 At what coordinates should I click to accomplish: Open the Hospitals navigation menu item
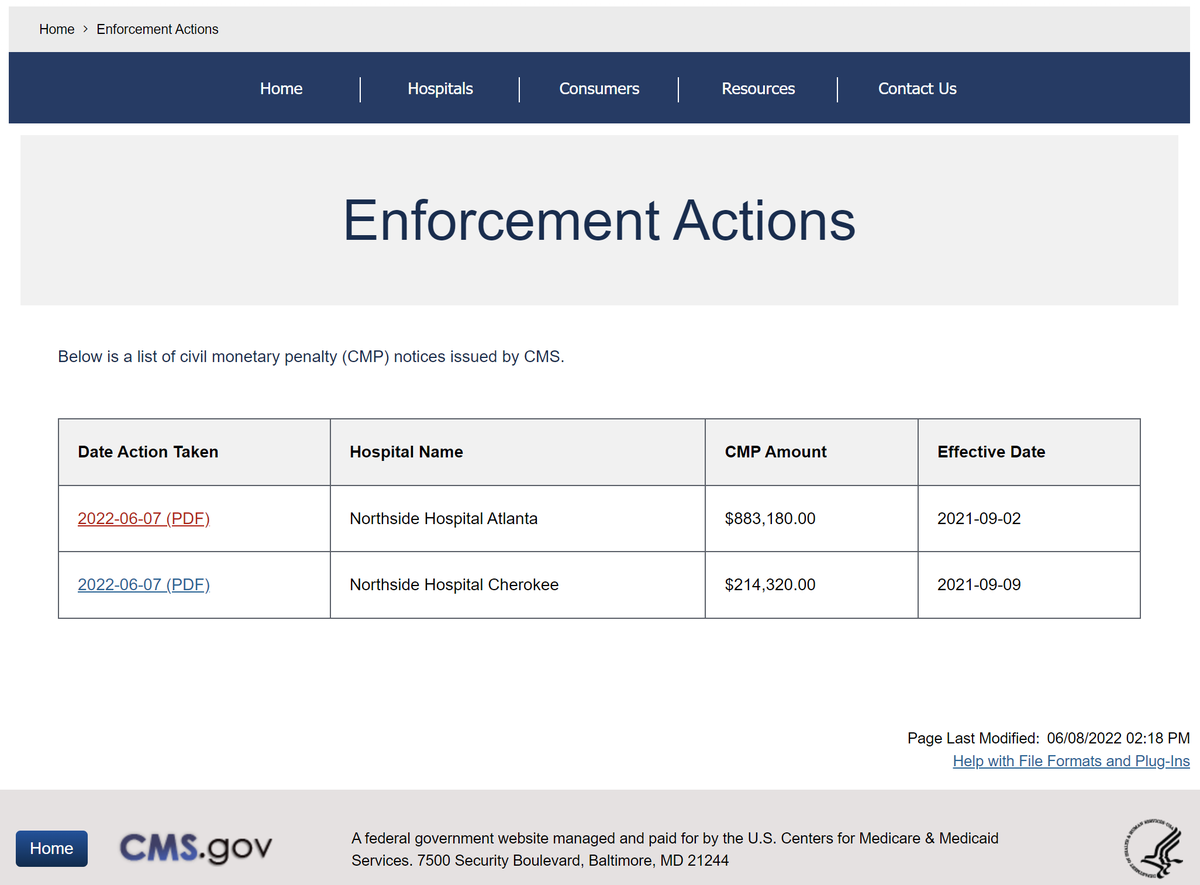click(440, 88)
